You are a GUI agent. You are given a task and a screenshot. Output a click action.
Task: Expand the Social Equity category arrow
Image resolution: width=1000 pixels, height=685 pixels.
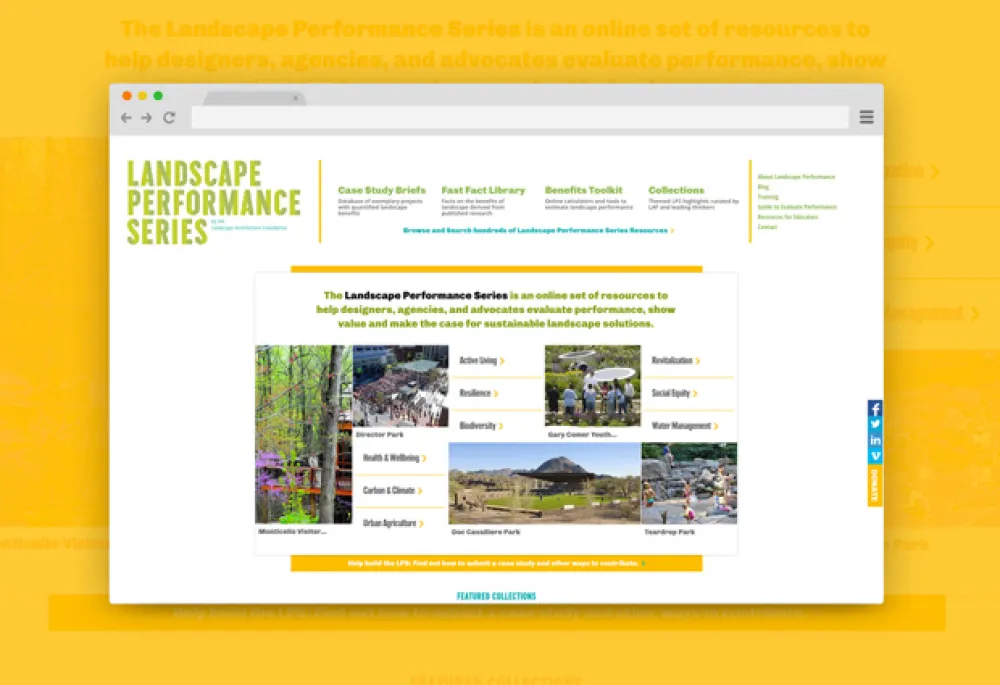(x=695, y=394)
